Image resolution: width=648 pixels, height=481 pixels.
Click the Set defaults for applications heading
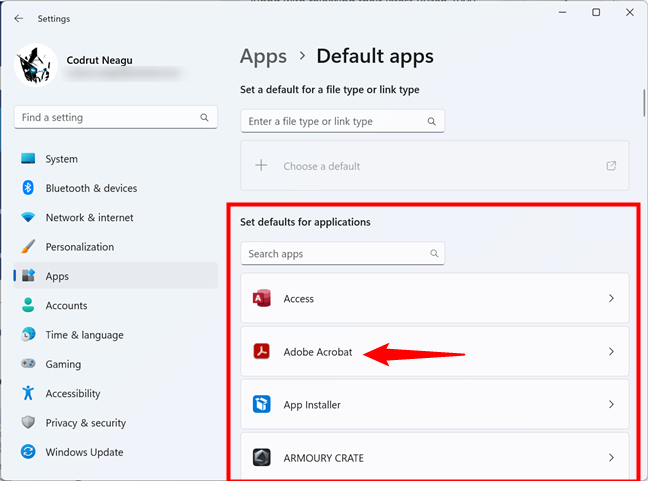click(x=305, y=222)
